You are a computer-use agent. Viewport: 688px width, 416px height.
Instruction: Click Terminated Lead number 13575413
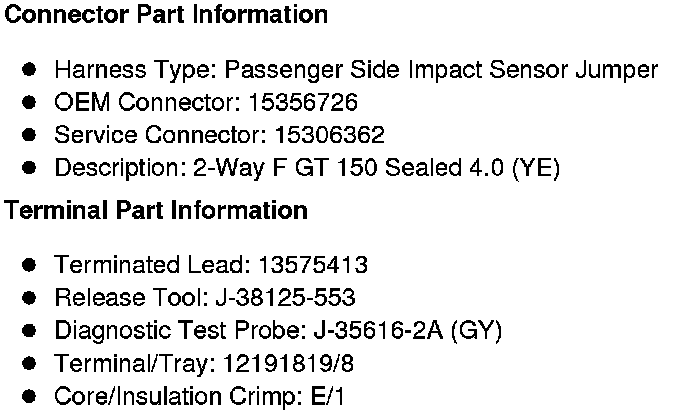click(x=313, y=265)
